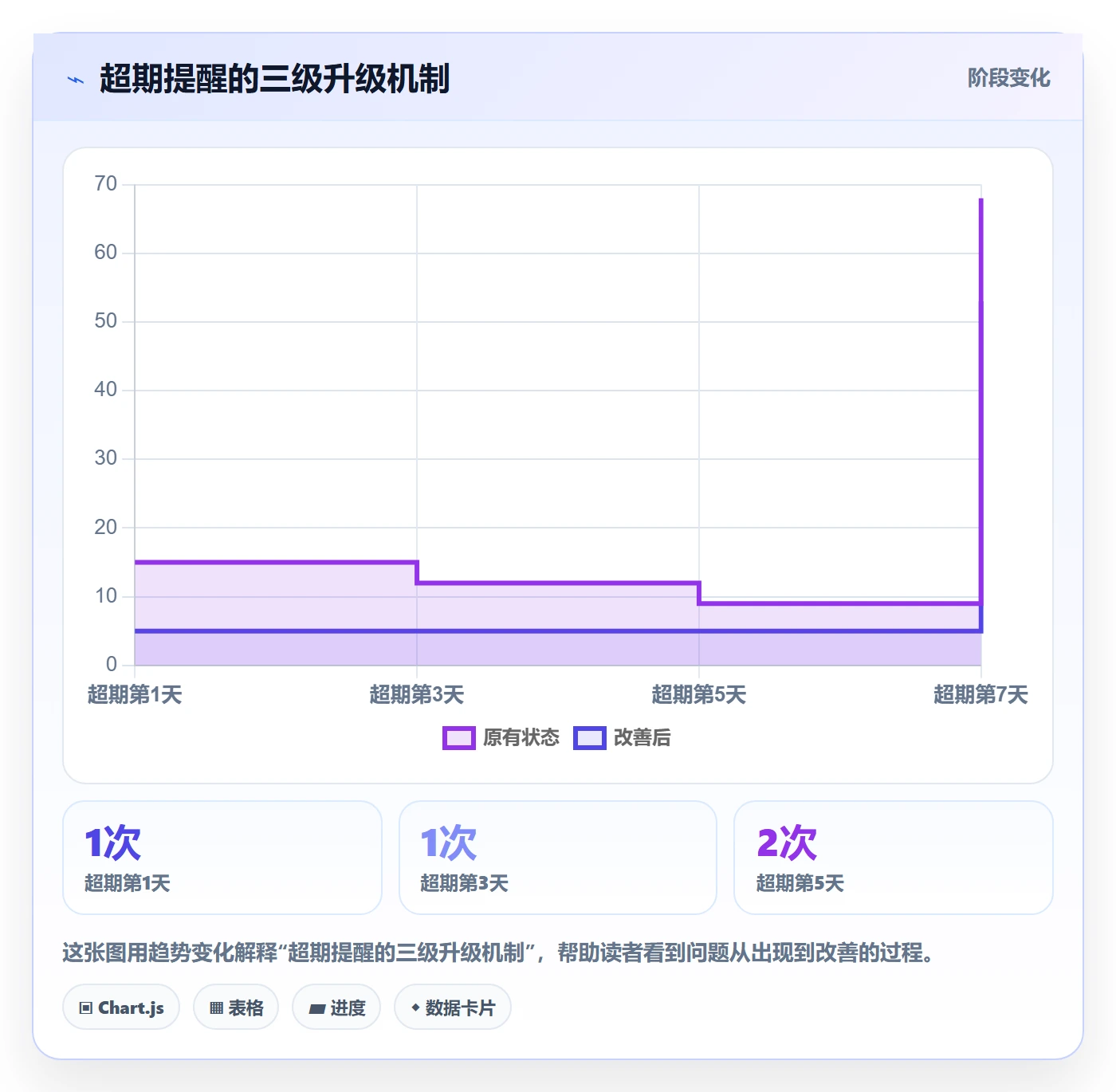
Task: Click the title 超期提醒的三级升级机制
Action: pyautogui.click(x=275, y=79)
